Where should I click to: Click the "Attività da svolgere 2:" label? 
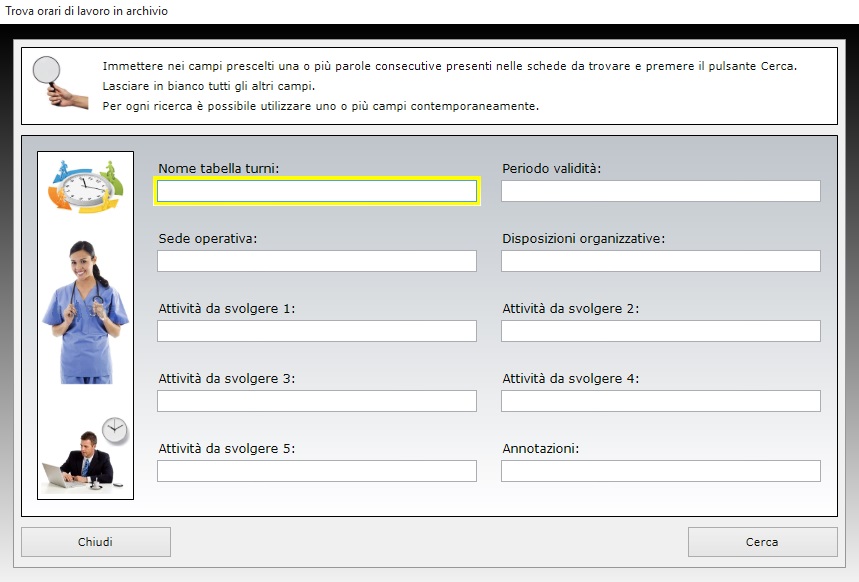pos(571,309)
